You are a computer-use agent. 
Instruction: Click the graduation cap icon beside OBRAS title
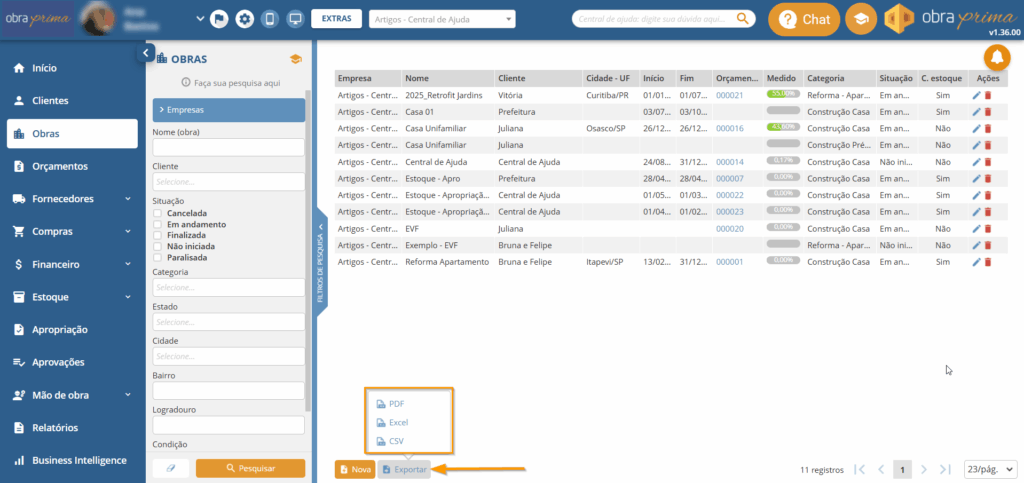click(296, 59)
